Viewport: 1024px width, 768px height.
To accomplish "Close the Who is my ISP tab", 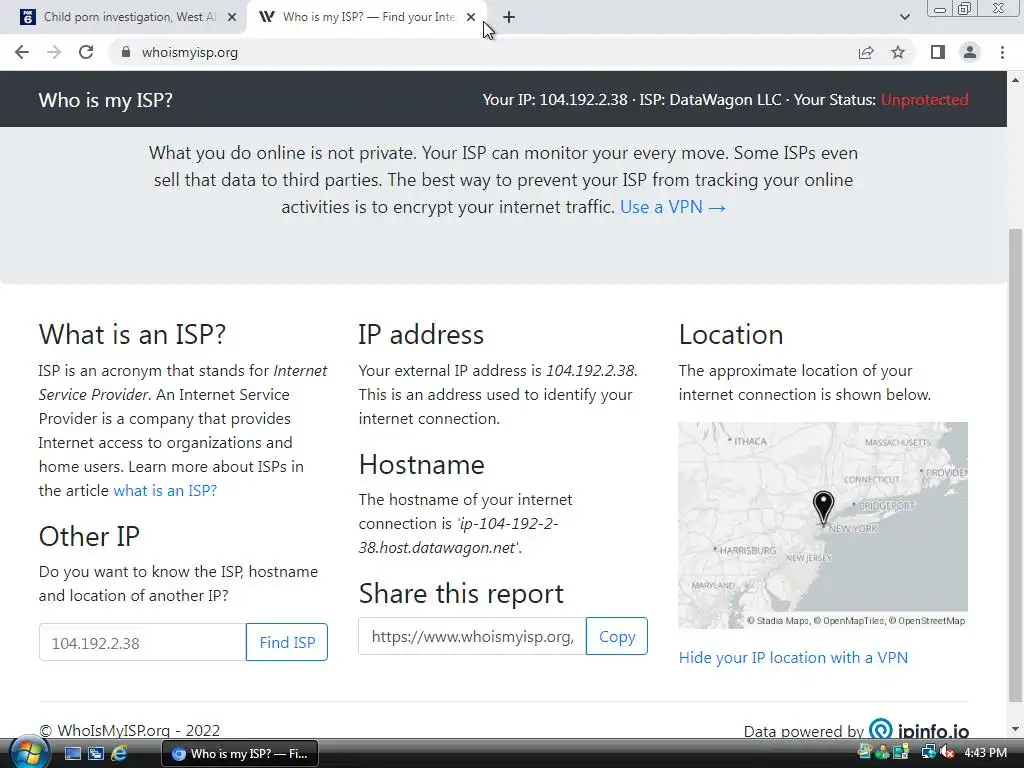I will coord(471,17).
